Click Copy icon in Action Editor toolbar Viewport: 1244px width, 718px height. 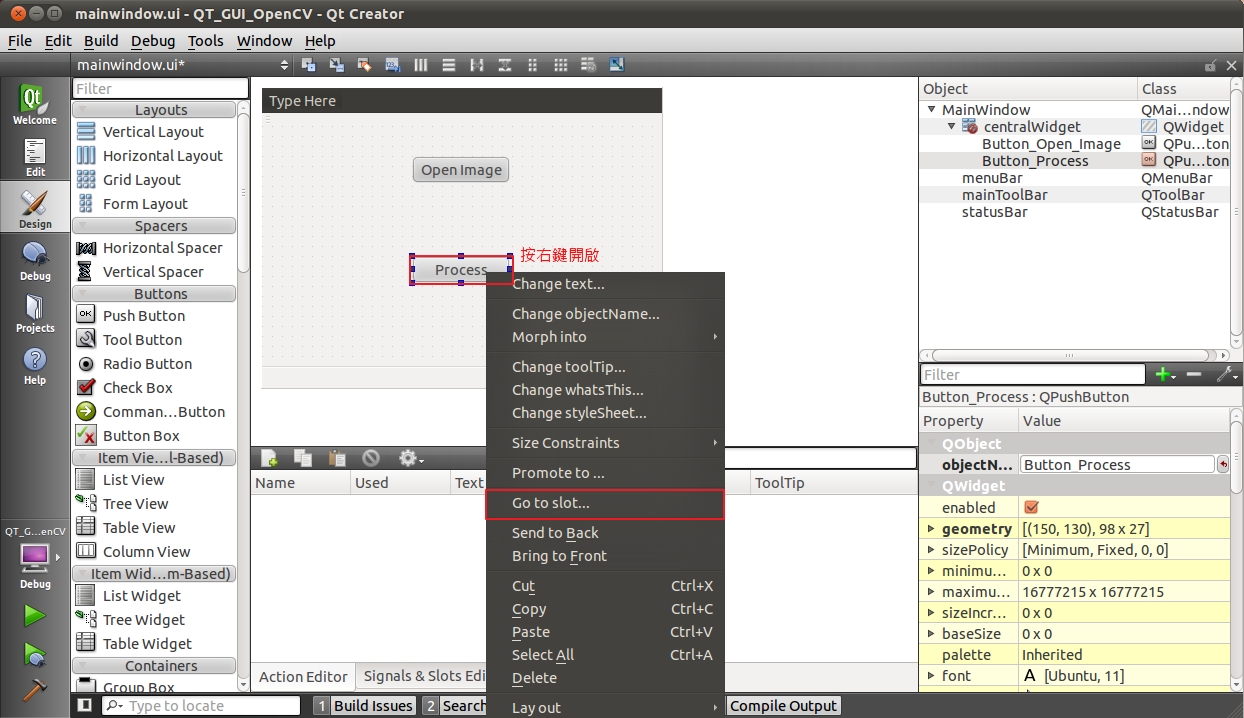coord(303,458)
